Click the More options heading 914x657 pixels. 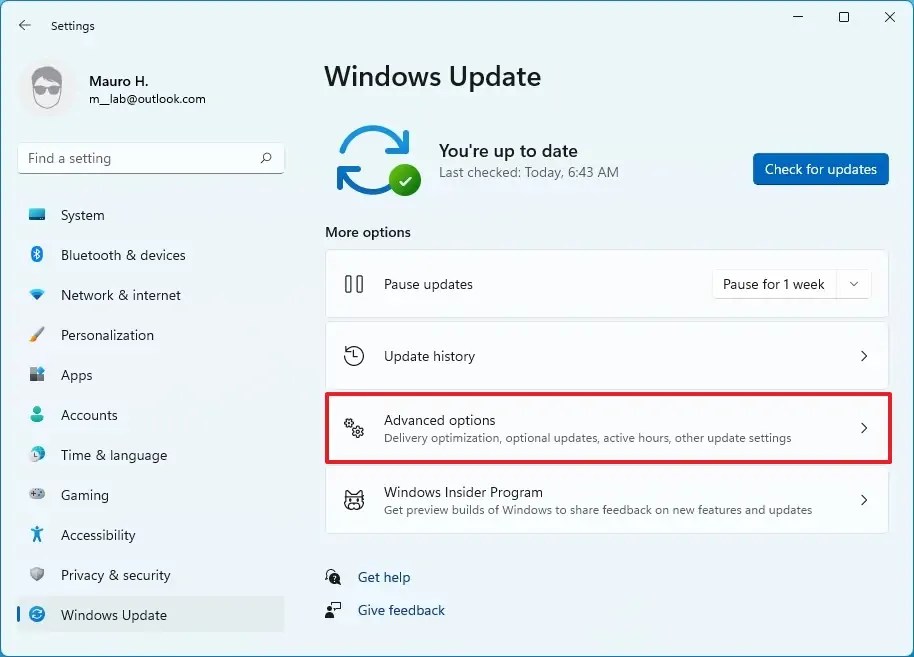pos(368,232)
